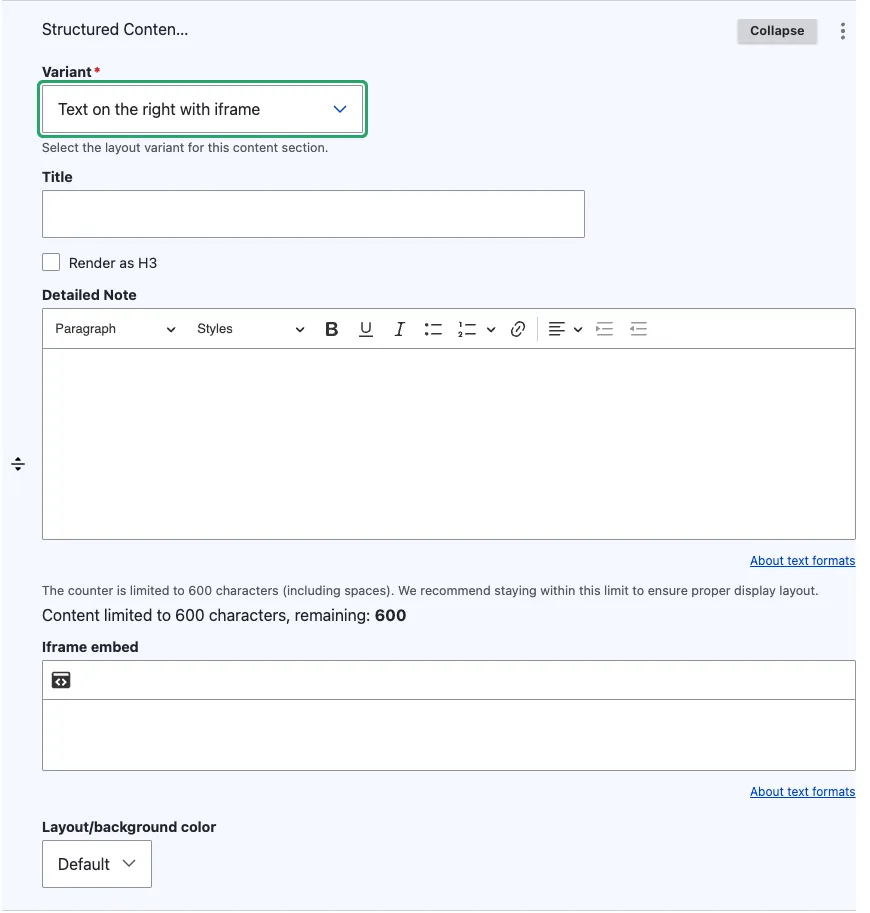Click the Collapse button

(x=777, y=31)
